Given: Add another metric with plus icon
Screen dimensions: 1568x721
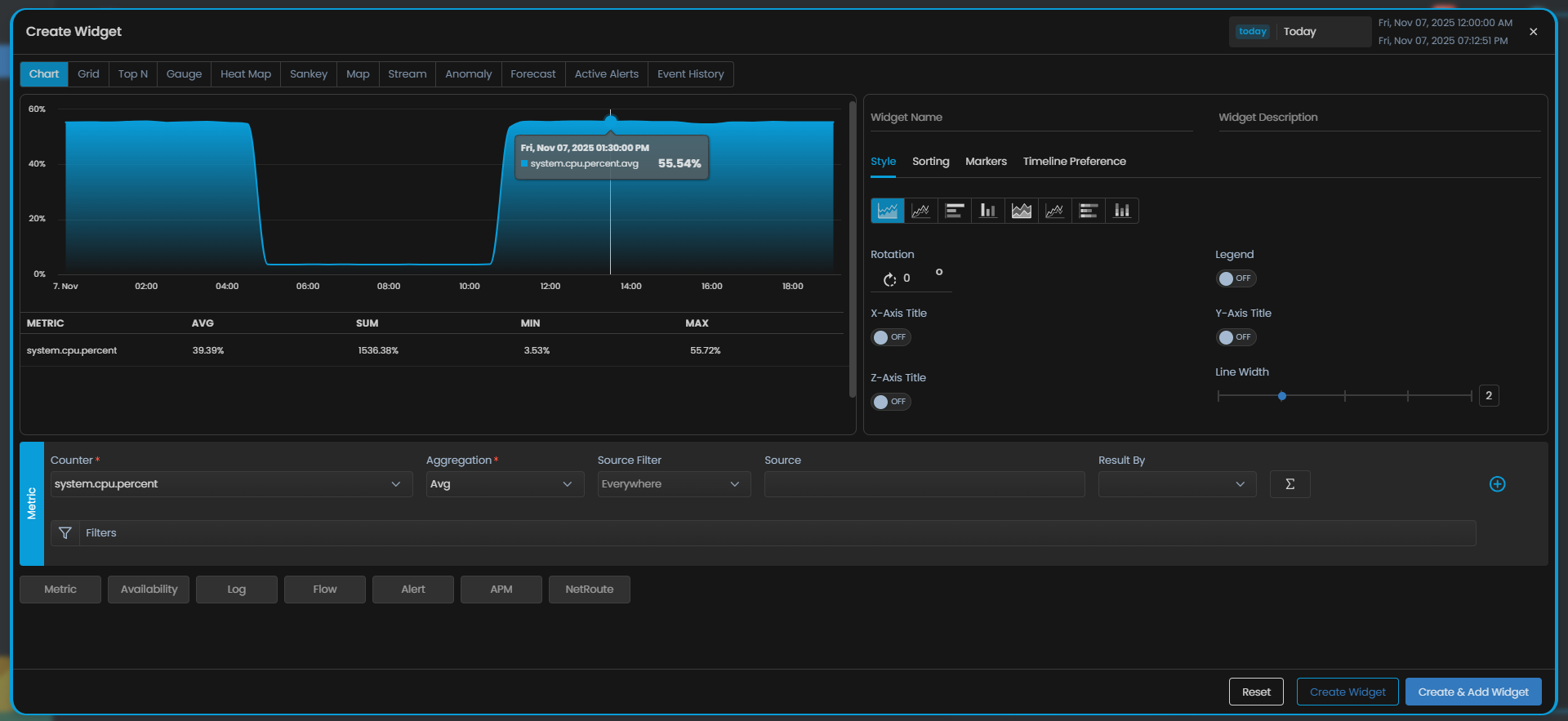Looking at the screenshot, I should coord(1497,484).
